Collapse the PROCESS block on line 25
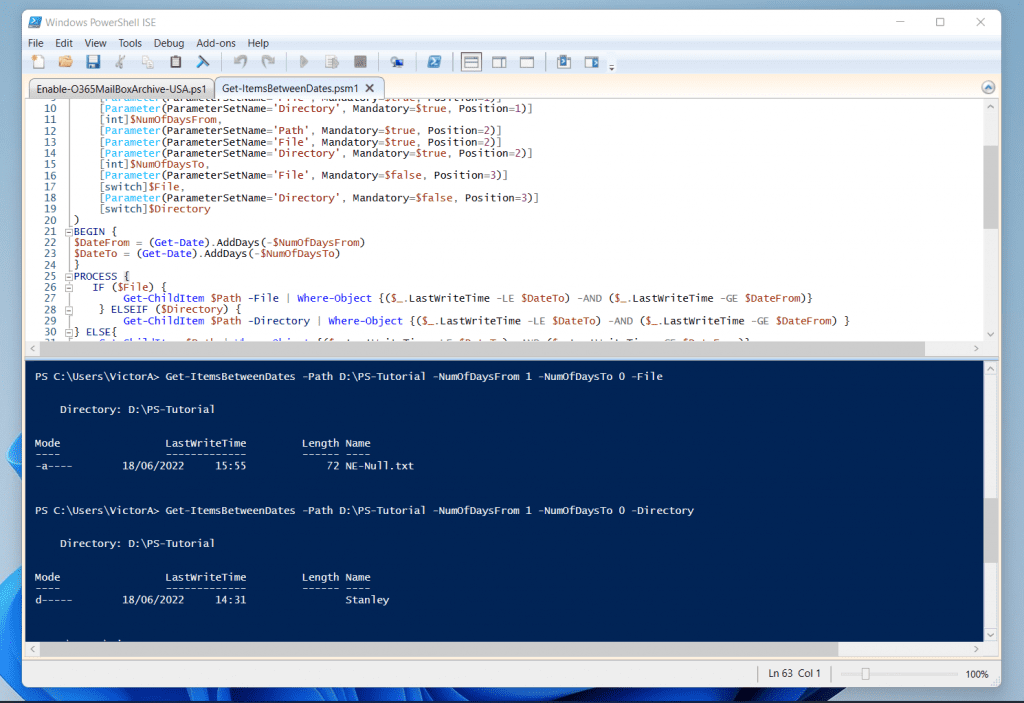1024x703 pixels. pyautogui.click(x=69, y=276)
